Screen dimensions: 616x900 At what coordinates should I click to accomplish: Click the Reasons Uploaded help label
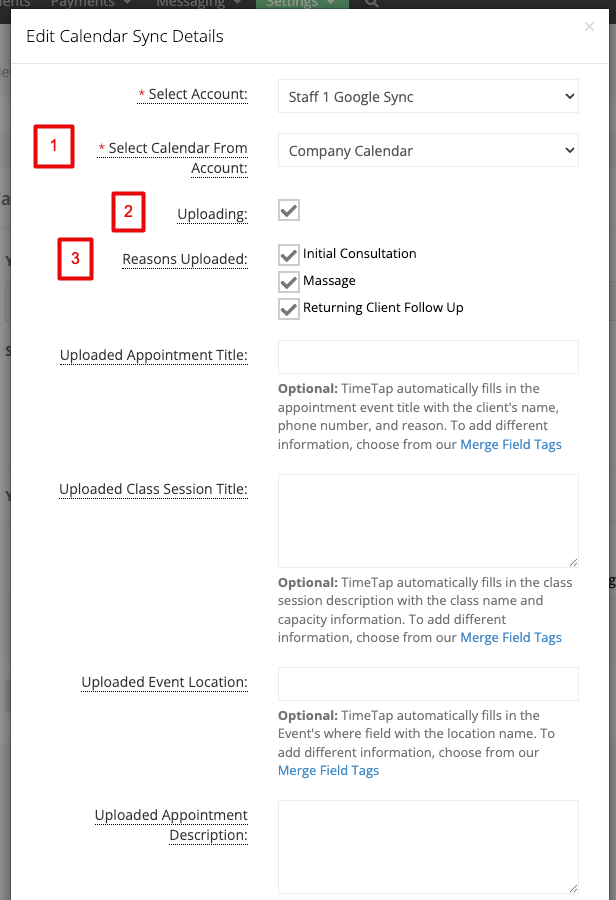pos(185,259)
